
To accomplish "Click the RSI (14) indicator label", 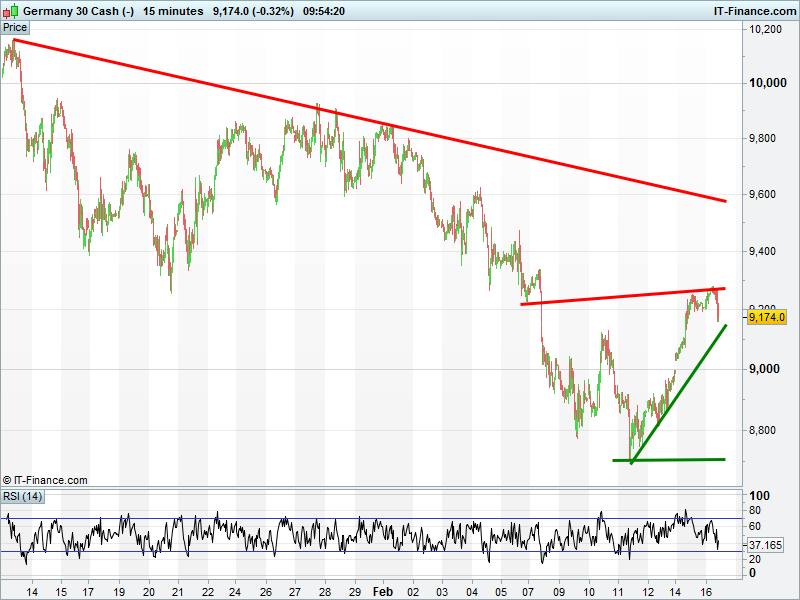I will pos(22,496).
